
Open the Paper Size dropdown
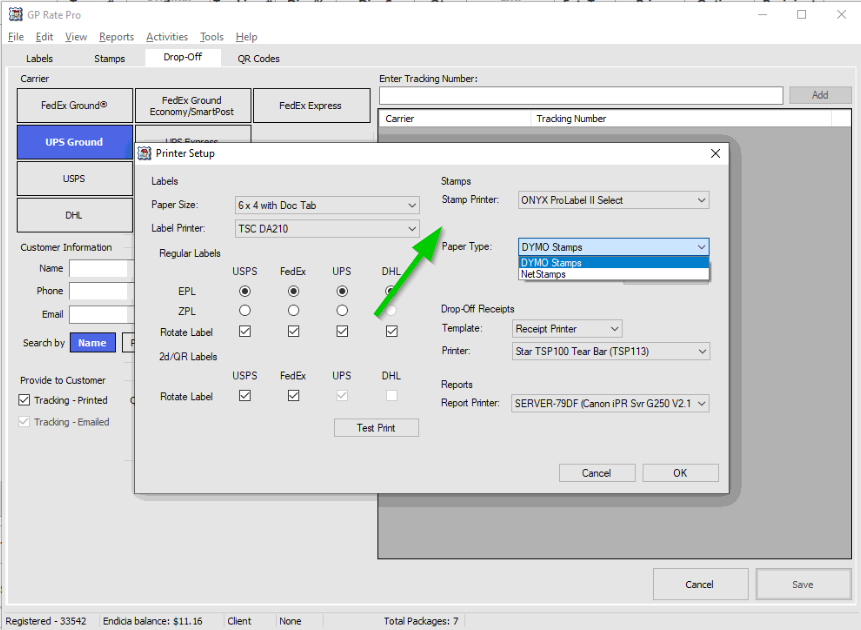[x=327, y=205]
